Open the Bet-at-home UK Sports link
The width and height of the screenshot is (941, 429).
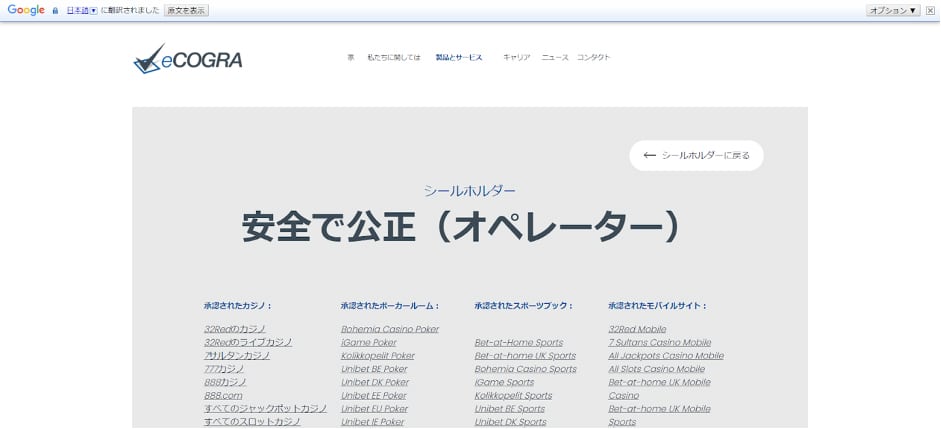pyautogui.click(x=525, y=356)
